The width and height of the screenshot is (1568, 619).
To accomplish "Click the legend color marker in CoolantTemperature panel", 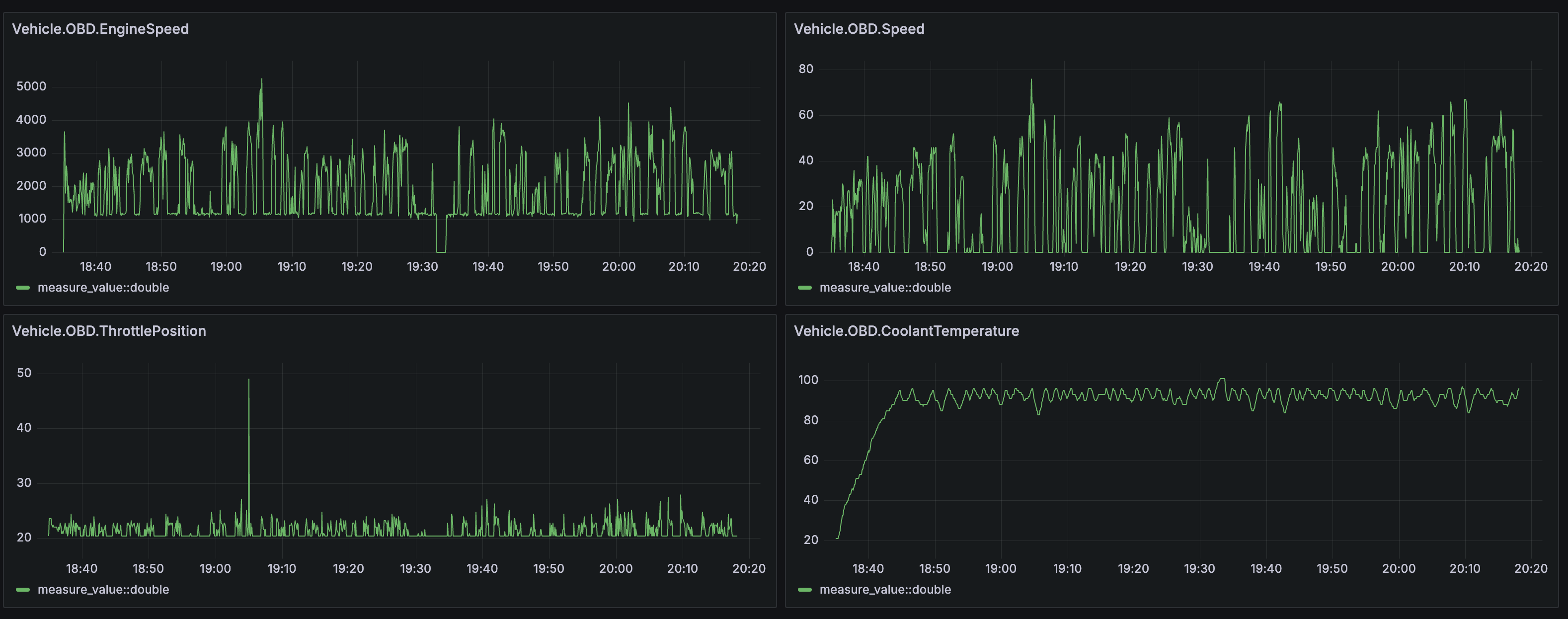I will pyautogui.click(x=805, y=589).
